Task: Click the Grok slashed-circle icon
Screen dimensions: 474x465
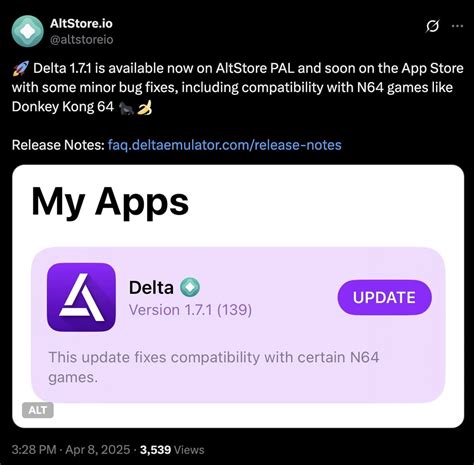Action: coord(432,26)
